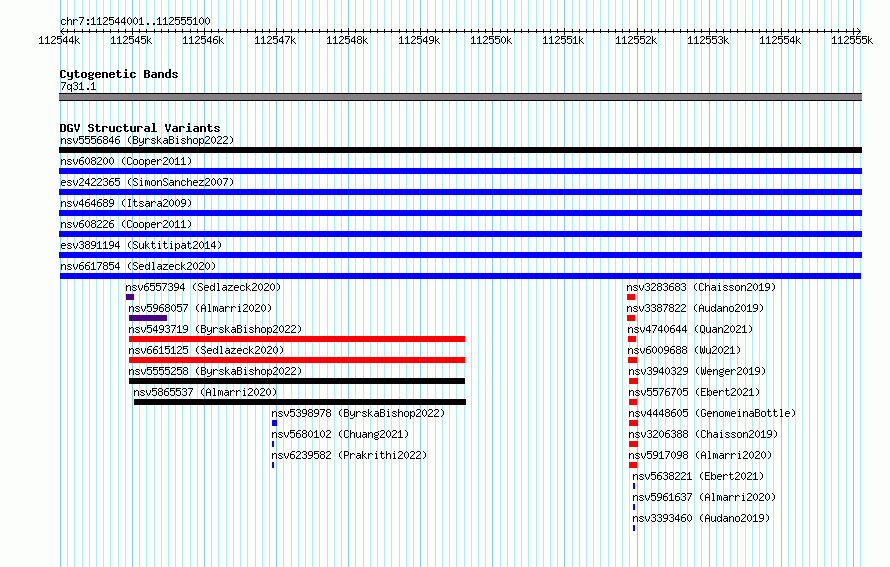Click the blue bar under nsv464689

tap(460, 213)
